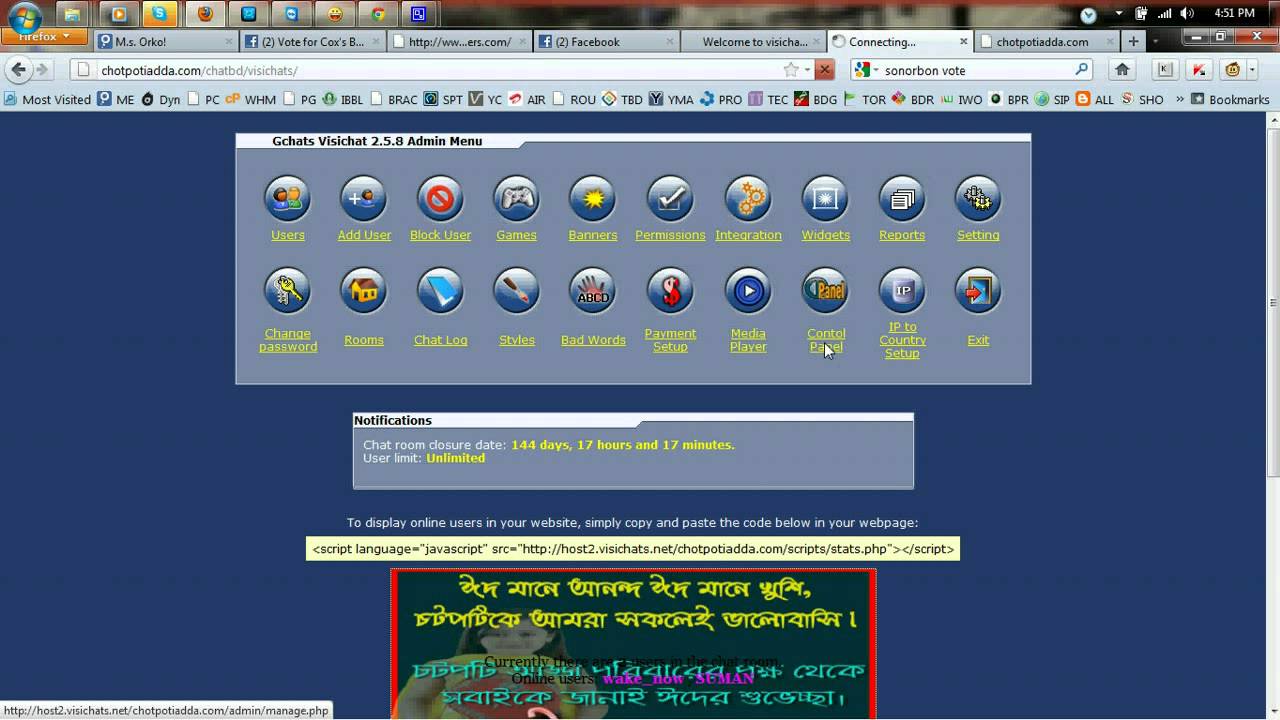1280x720 pixels.
Task: Open the Bookmarks menu on toolbar
Action: tap(1229, 99)
